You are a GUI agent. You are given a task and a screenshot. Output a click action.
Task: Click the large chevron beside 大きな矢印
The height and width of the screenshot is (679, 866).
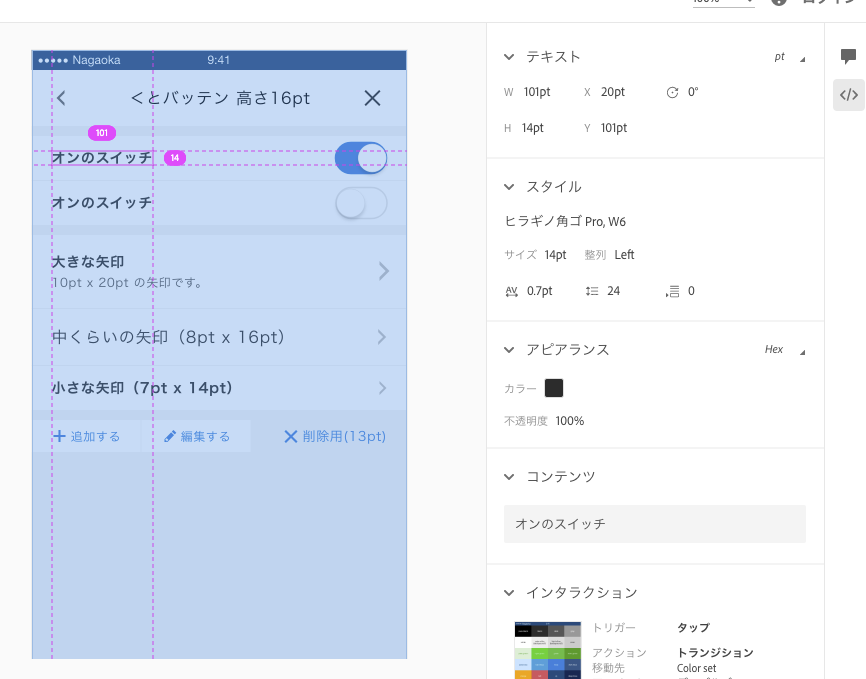pyautogui.click(x=384, y=271)
